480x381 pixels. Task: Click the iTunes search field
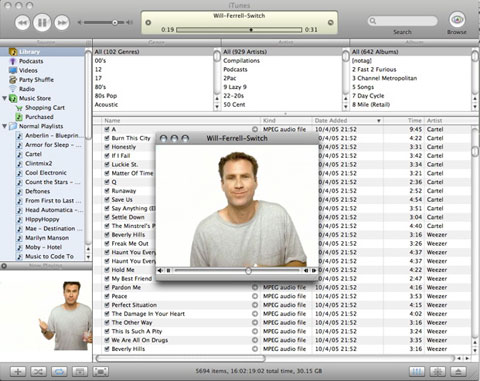tap(402, 21)
